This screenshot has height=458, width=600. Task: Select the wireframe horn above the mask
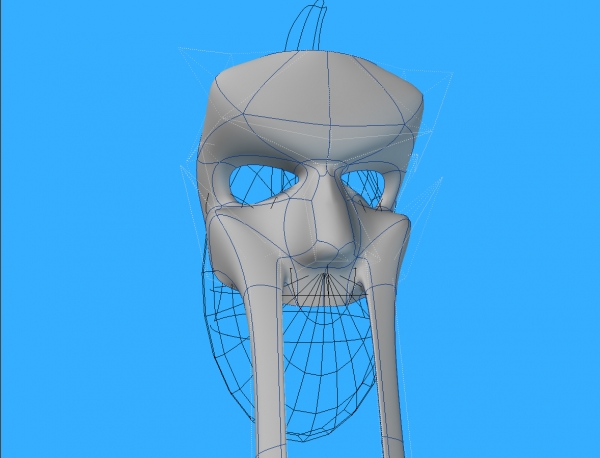307,25
